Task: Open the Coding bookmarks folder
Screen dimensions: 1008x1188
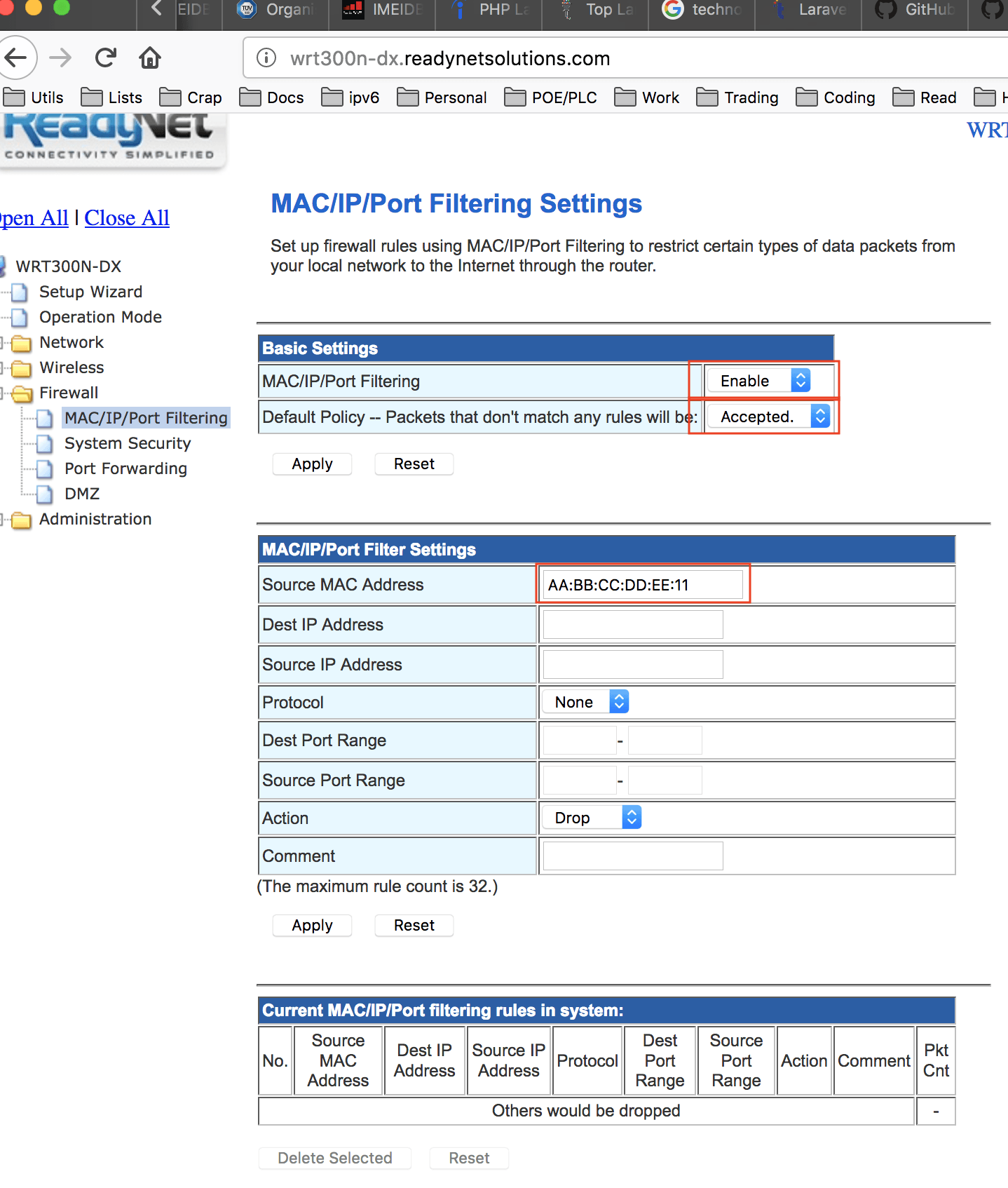Action: (836, 97)
